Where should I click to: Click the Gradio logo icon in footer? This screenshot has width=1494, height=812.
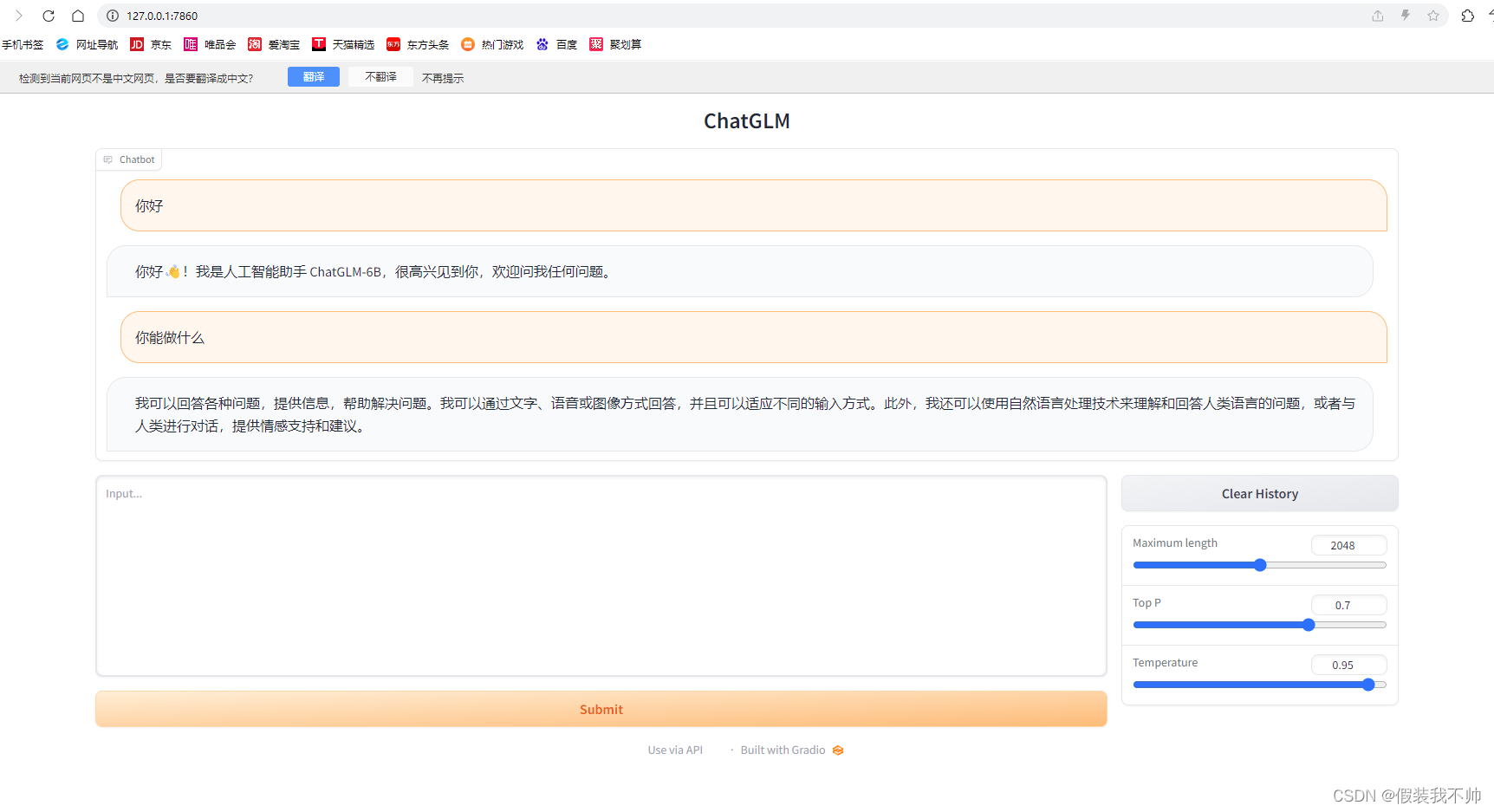838,750
